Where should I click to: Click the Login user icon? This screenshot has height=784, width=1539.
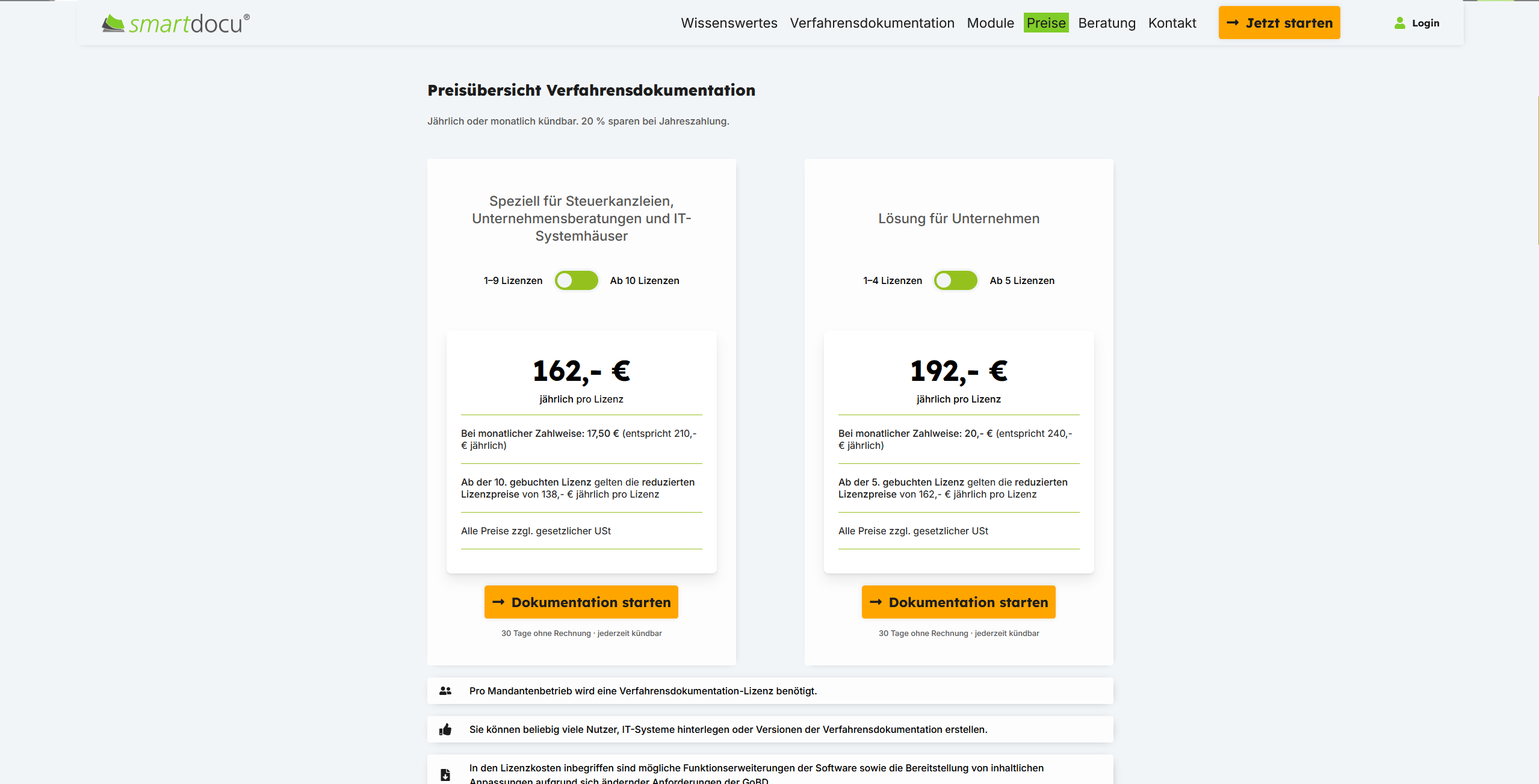pos(1399,23)
